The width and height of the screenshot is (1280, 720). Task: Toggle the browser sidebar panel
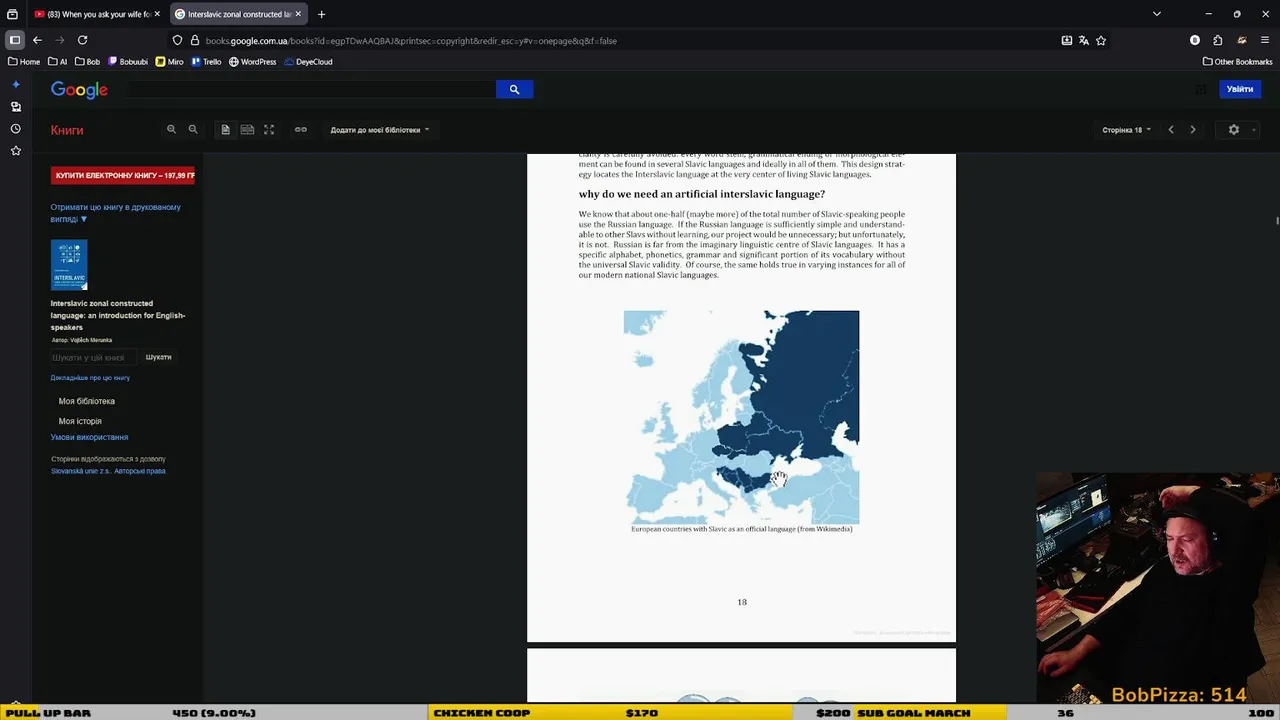[x=15, y=40]
